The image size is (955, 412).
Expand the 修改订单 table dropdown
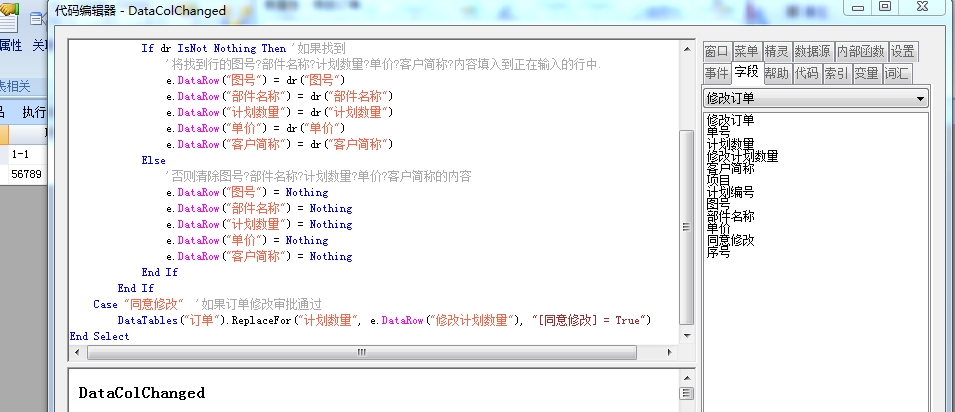[920, 98]
